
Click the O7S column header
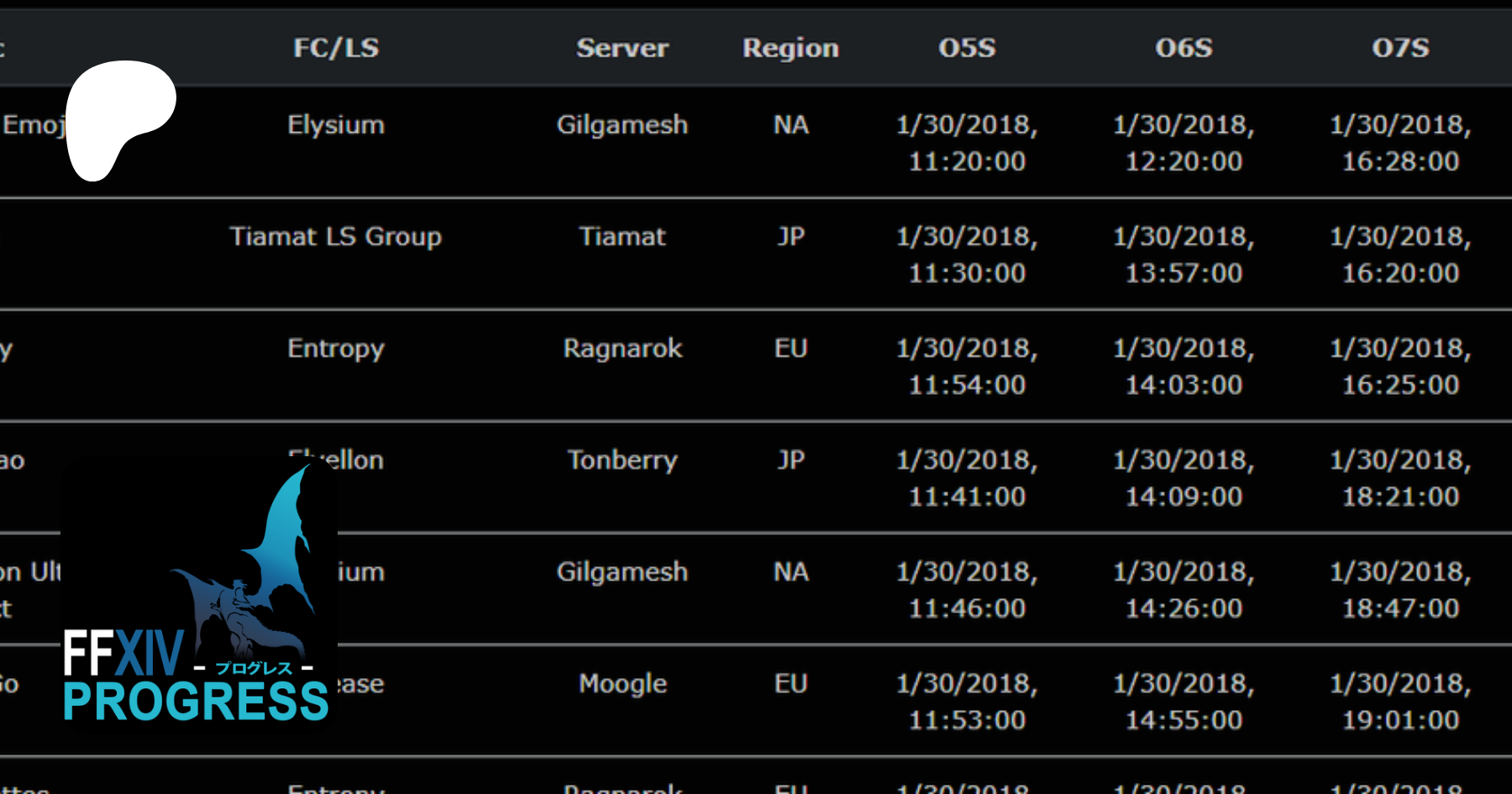[1400, 48]
